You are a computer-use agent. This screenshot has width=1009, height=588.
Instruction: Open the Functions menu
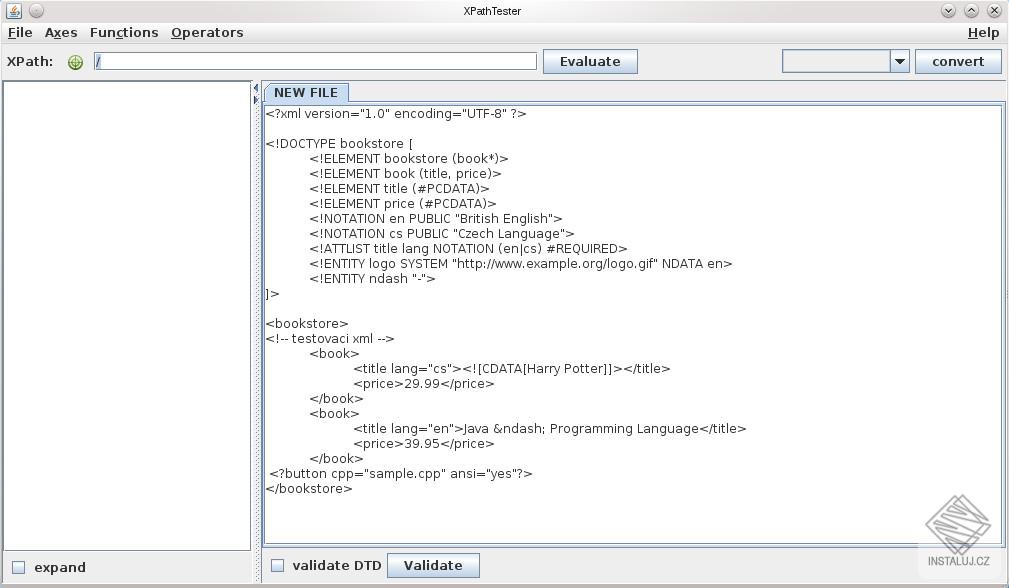click(124, 33)
